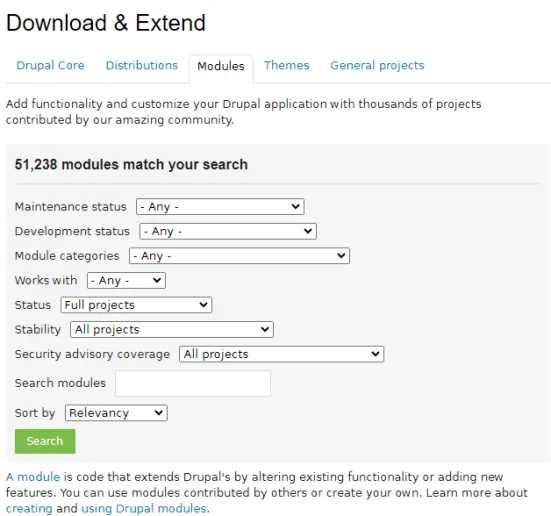Open the Stability All projects dropdown
Viewport: 551px width, 516px height.
click(172, 330)
